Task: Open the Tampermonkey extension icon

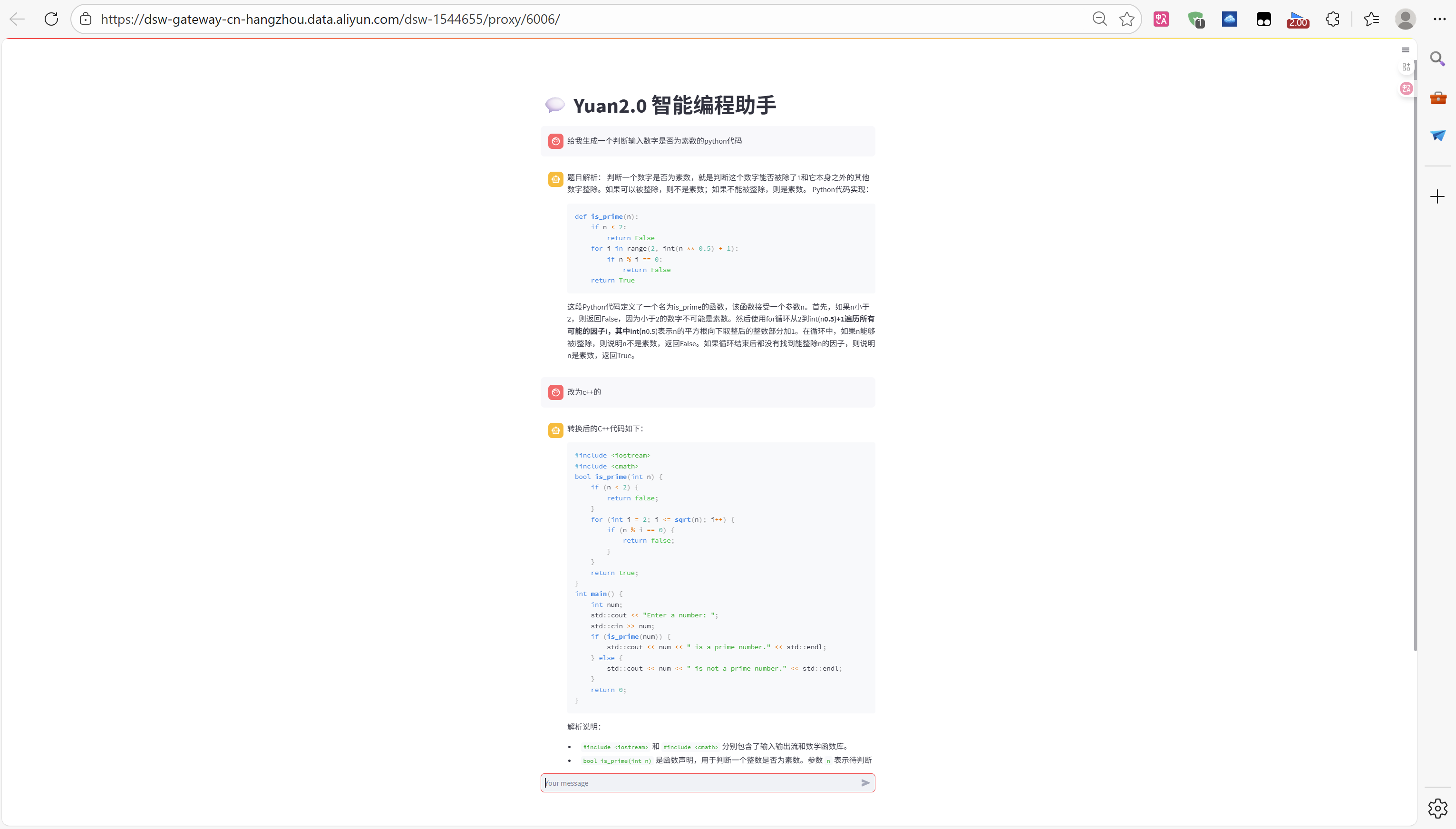Action: [1263, 20]
